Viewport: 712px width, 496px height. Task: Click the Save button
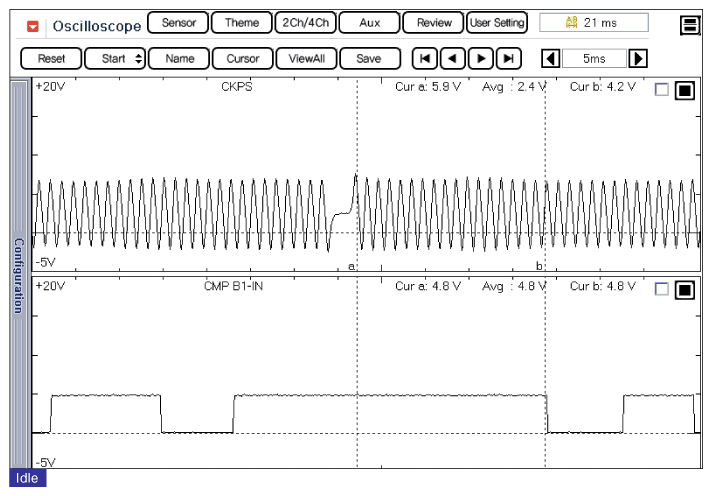tap(369, 59)
